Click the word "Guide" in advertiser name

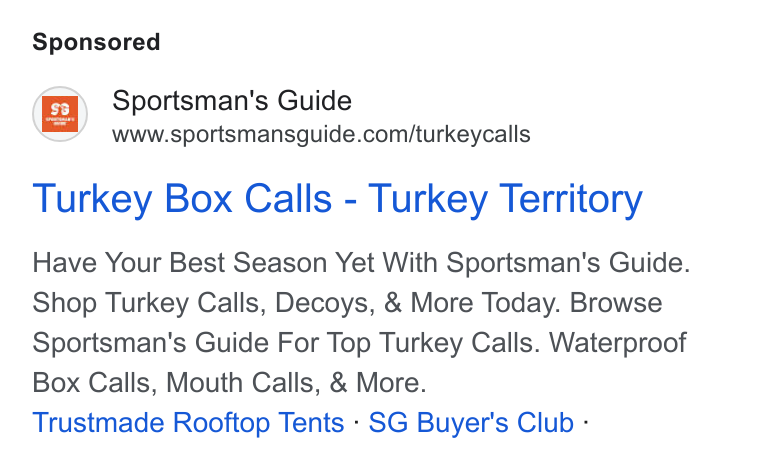pyautogui.click(x=315, y=101)
